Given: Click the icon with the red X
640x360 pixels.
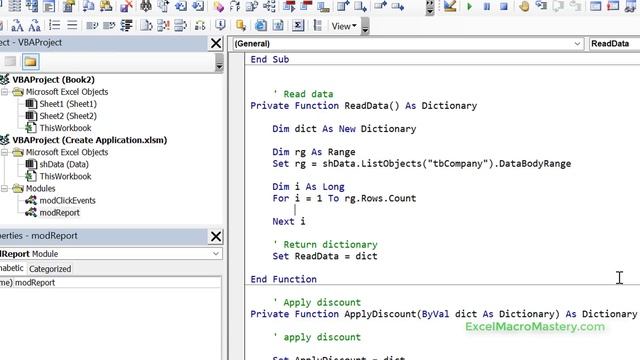Looking at the screenshot, I should coord(126,6).
